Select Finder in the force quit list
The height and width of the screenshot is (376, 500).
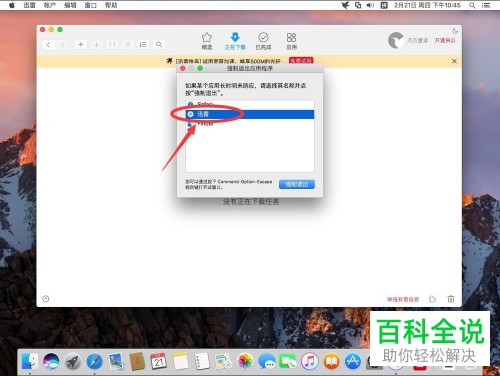tap(250, 124)
